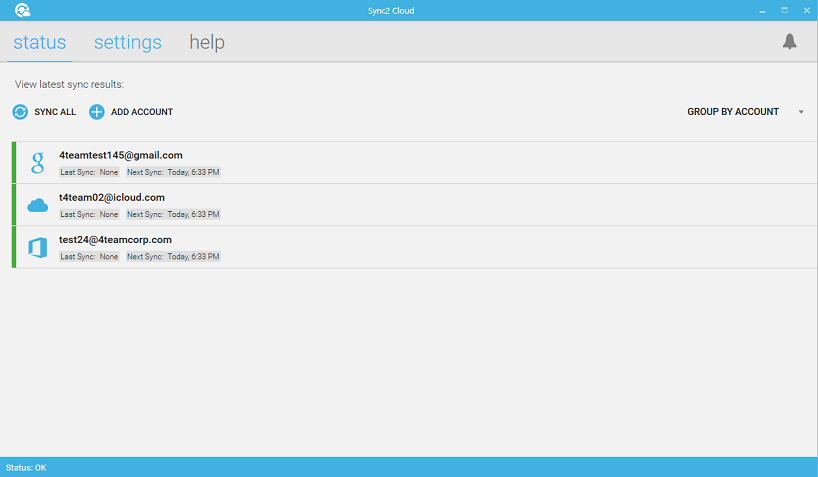Screen dimensions: 818x477
Task: Click the Sync All circular arrows icon
Action: (20, 112)
